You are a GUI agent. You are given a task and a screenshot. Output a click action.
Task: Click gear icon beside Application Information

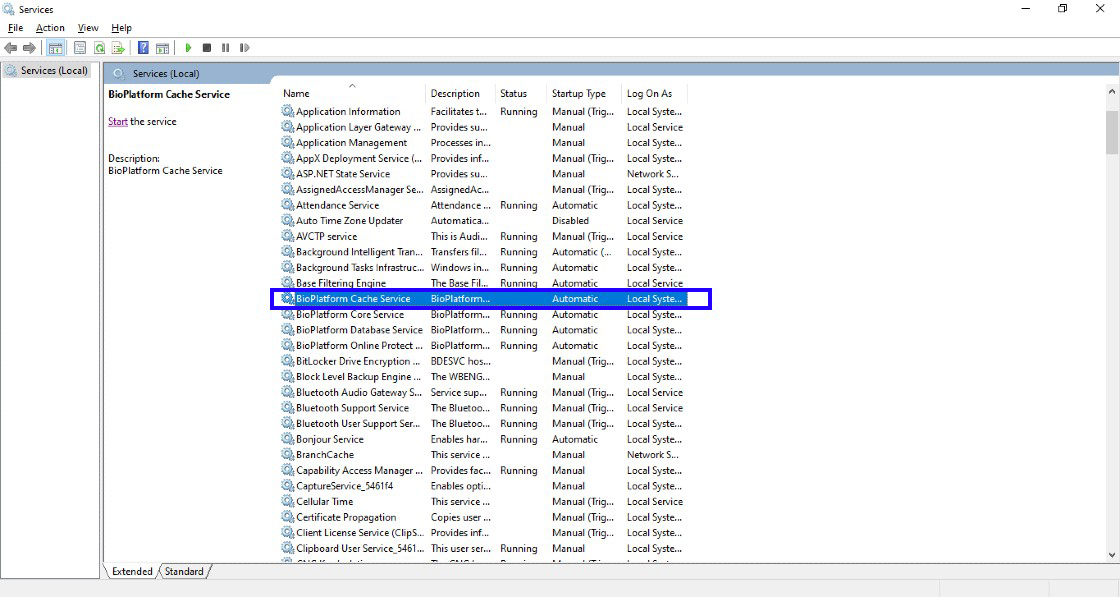(287, 111)
